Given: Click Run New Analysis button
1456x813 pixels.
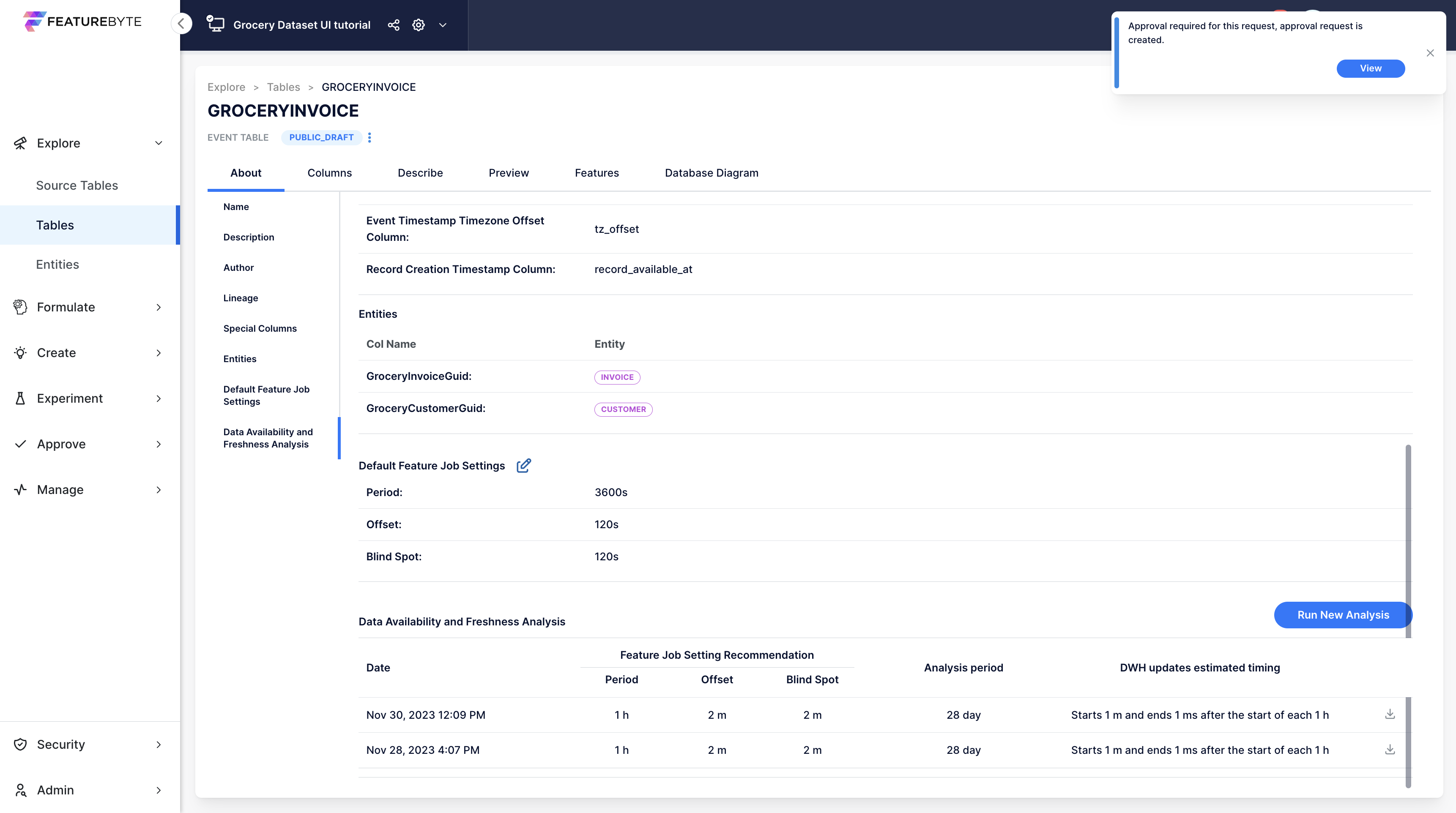Looking at the screenshot, I should [x=1343, y=615].
